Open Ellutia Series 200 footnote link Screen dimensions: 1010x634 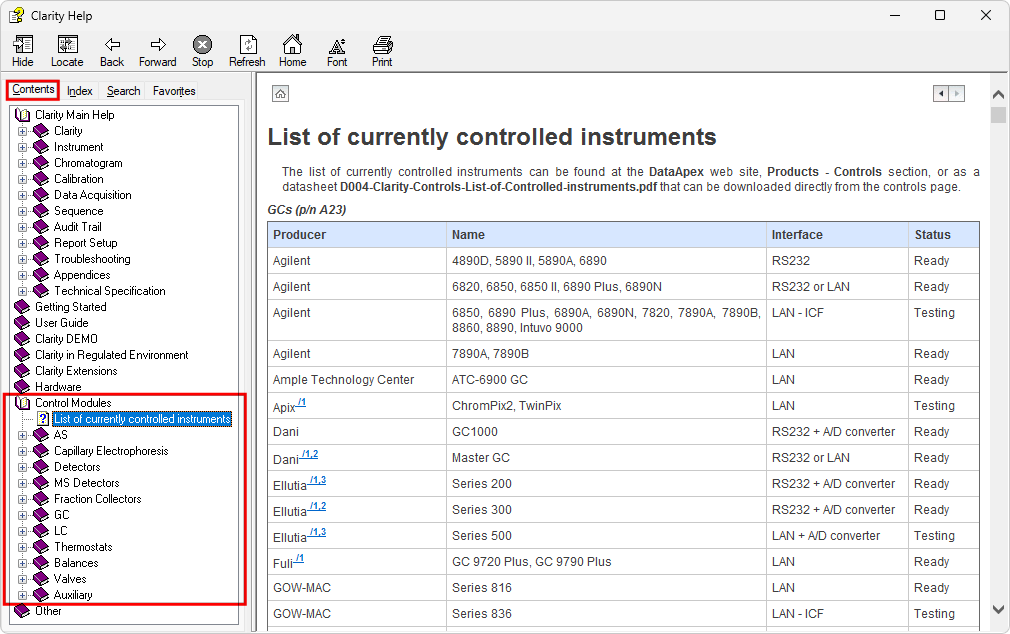(317, 480)
